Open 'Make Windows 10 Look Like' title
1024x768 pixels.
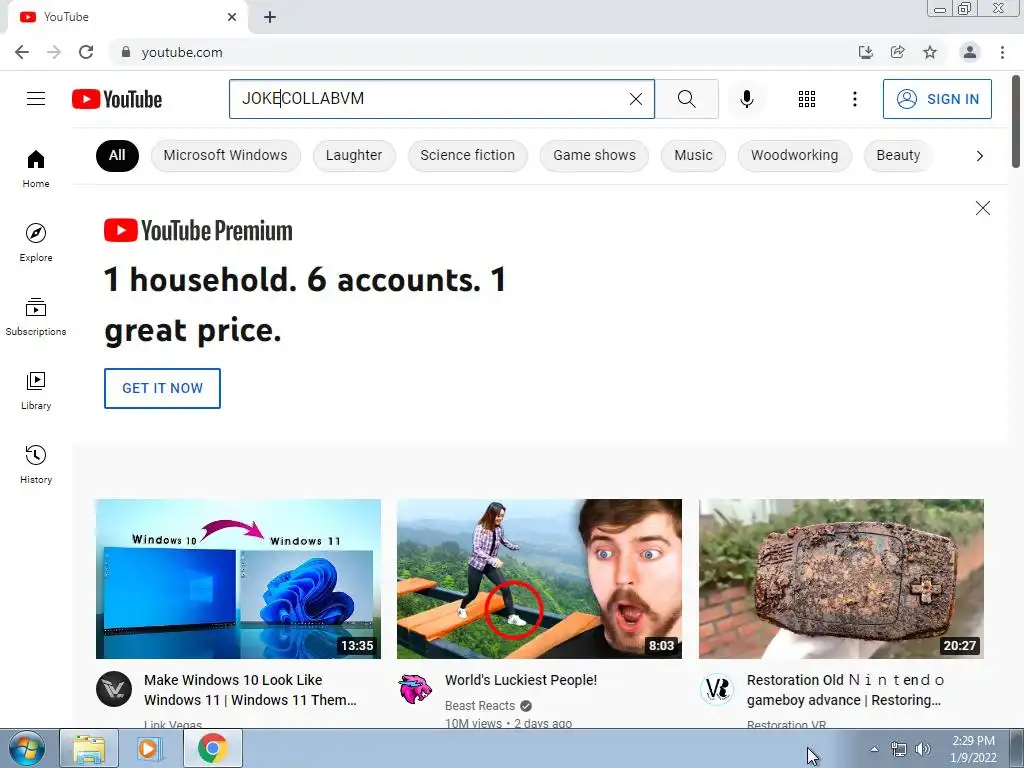click(250, 690)
